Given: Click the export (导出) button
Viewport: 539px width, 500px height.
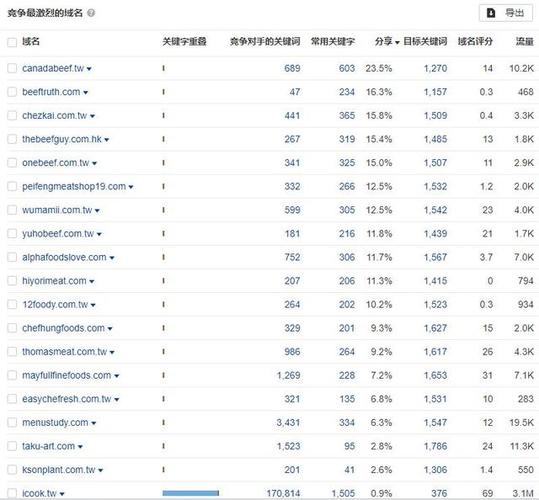Looking at the screenshot, I should tap(506, 13).
